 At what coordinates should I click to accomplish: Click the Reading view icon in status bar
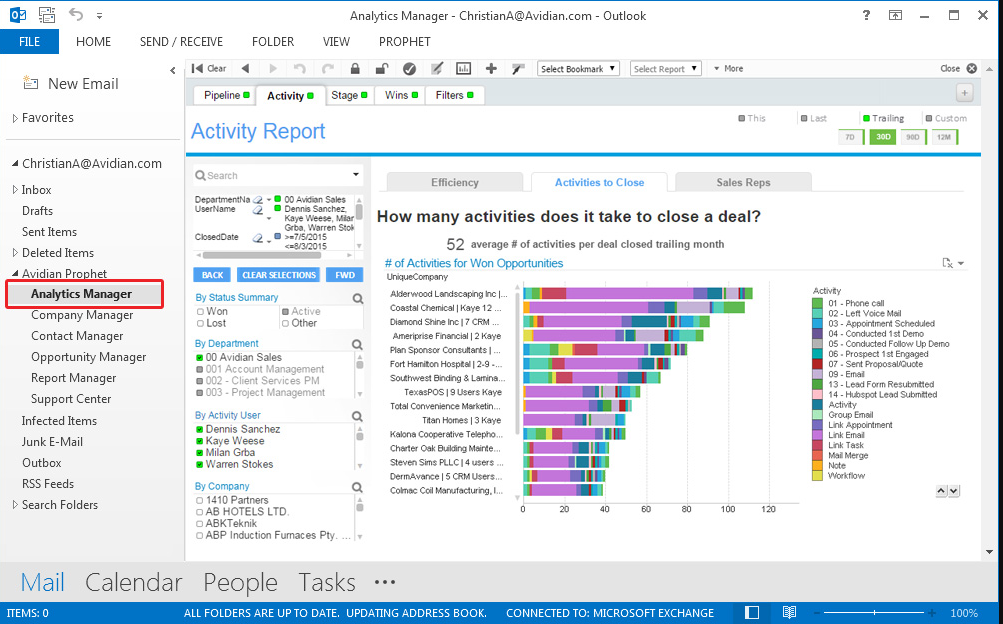click(x=789, y=612)
